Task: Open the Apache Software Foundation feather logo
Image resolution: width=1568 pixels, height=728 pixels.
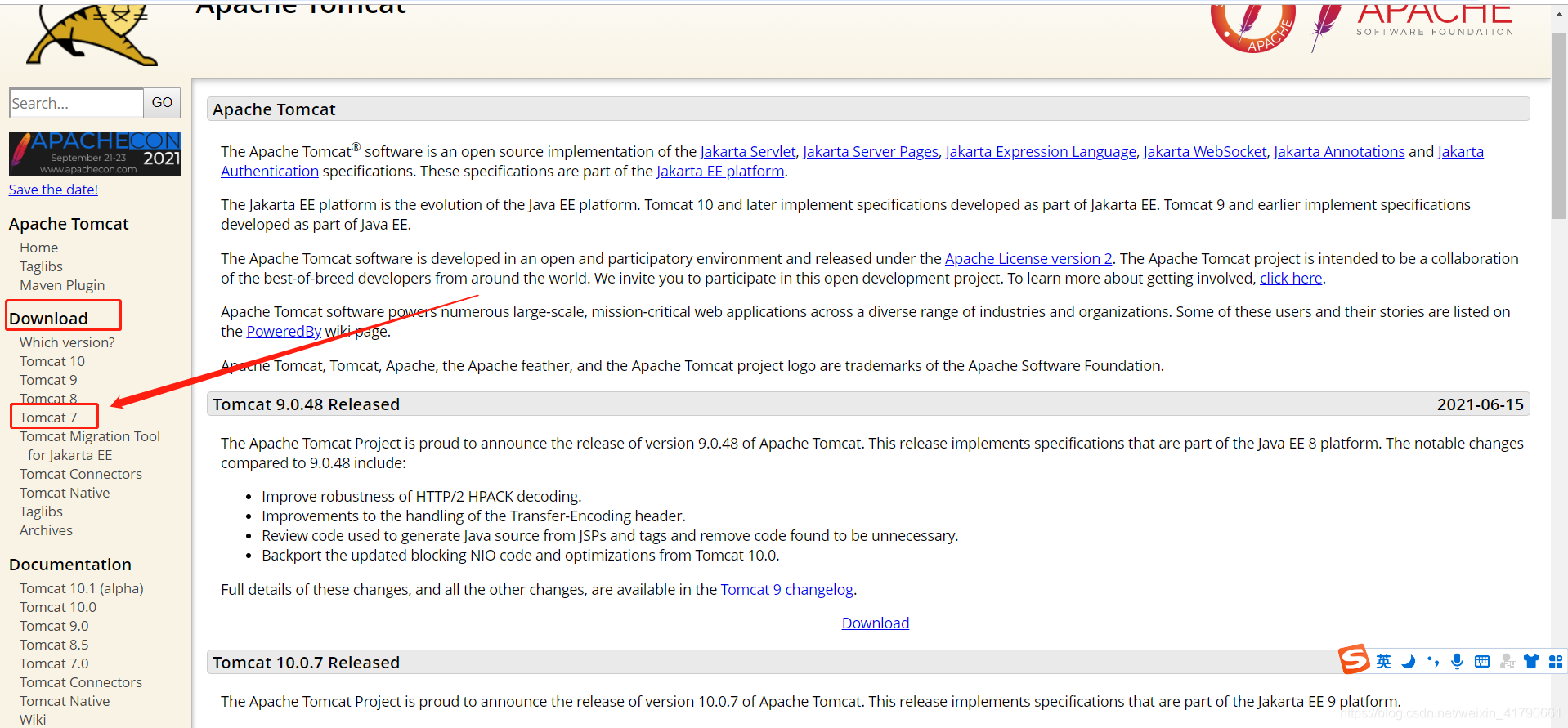Action: coord(1412,27)
